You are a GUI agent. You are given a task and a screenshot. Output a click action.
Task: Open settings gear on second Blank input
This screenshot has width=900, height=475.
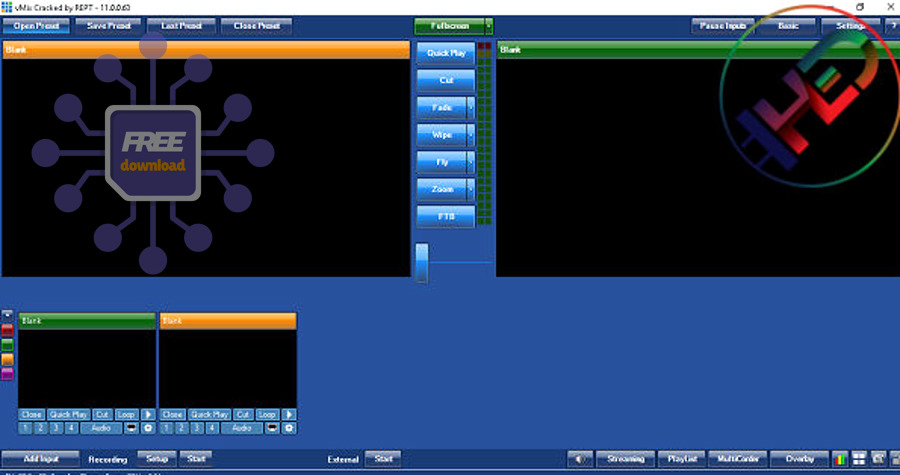pyautogui.click(x=289, y=428)
